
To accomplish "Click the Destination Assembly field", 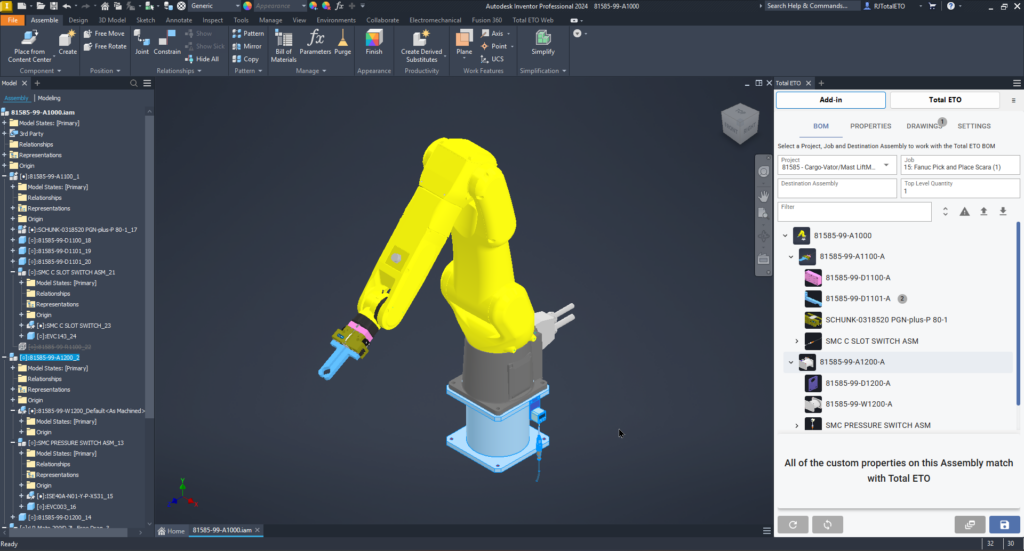I will pos(837,188).
